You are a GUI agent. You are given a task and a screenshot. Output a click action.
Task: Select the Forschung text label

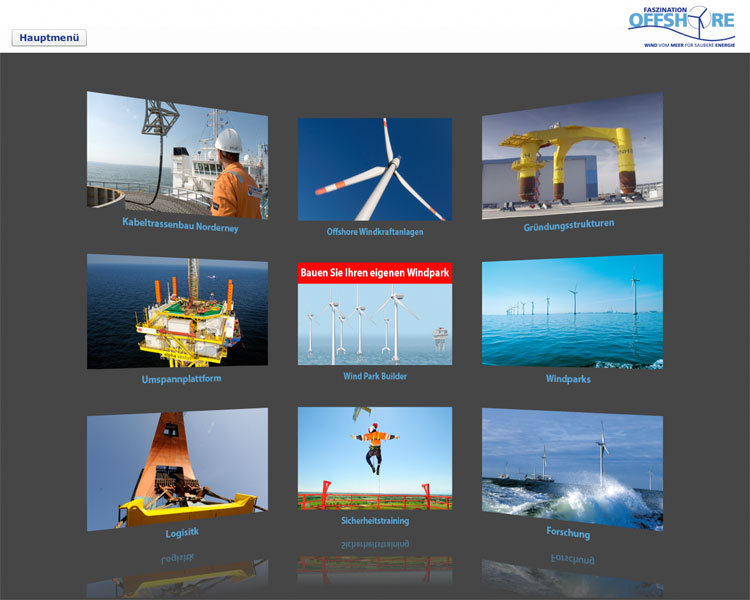(x=568, y=533)
